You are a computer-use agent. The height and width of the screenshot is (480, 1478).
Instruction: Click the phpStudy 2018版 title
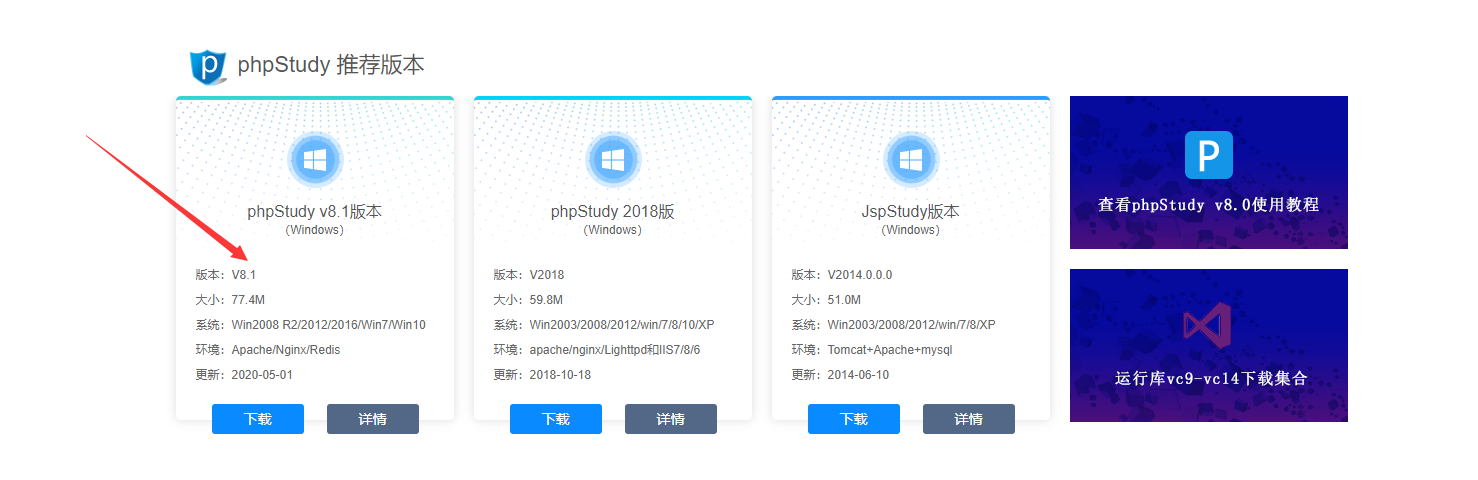coord(613,212)
